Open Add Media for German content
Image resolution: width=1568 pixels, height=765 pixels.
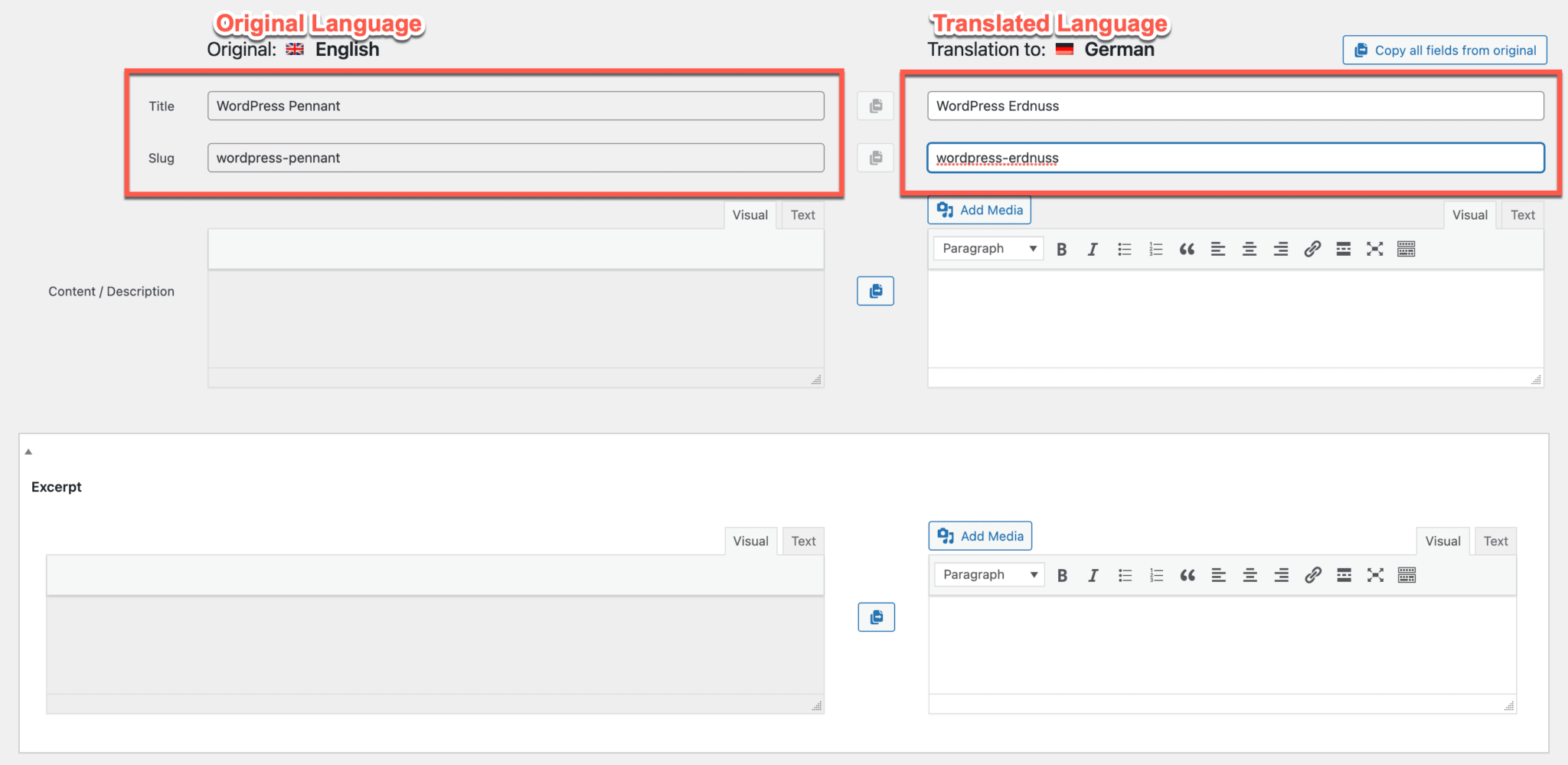pos(978,209)
